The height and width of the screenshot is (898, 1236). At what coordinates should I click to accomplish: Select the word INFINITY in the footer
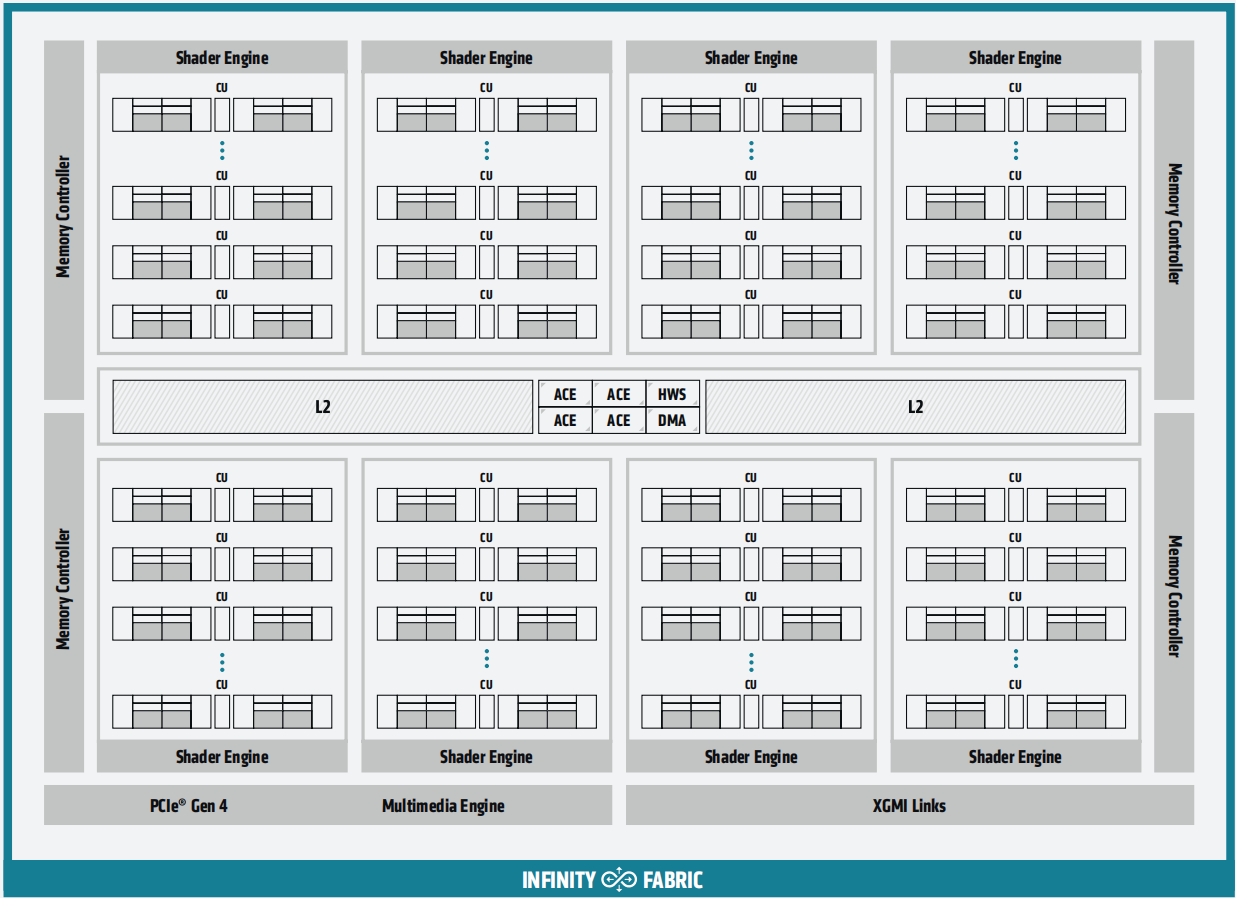coord(560,880)
